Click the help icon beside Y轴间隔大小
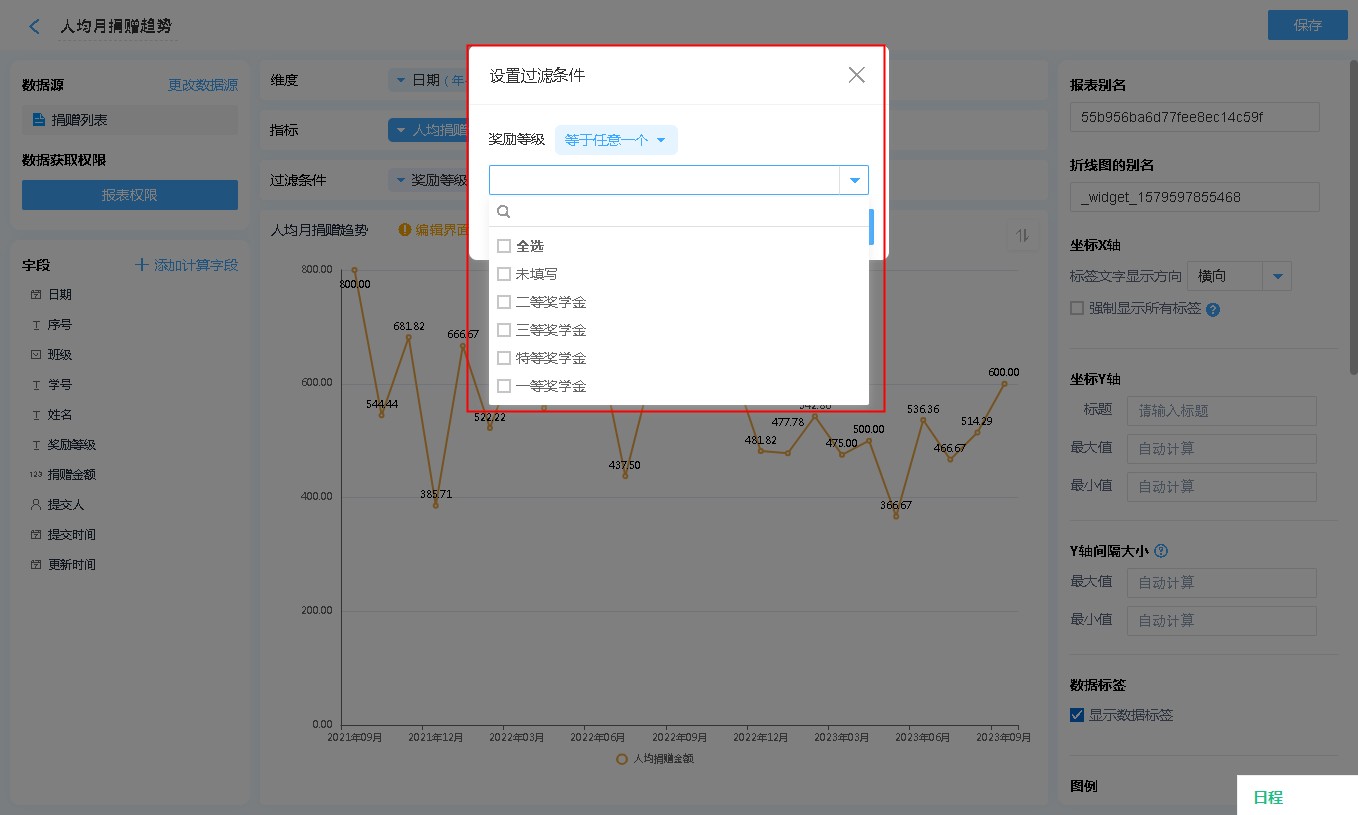 tap(1161, 551)
